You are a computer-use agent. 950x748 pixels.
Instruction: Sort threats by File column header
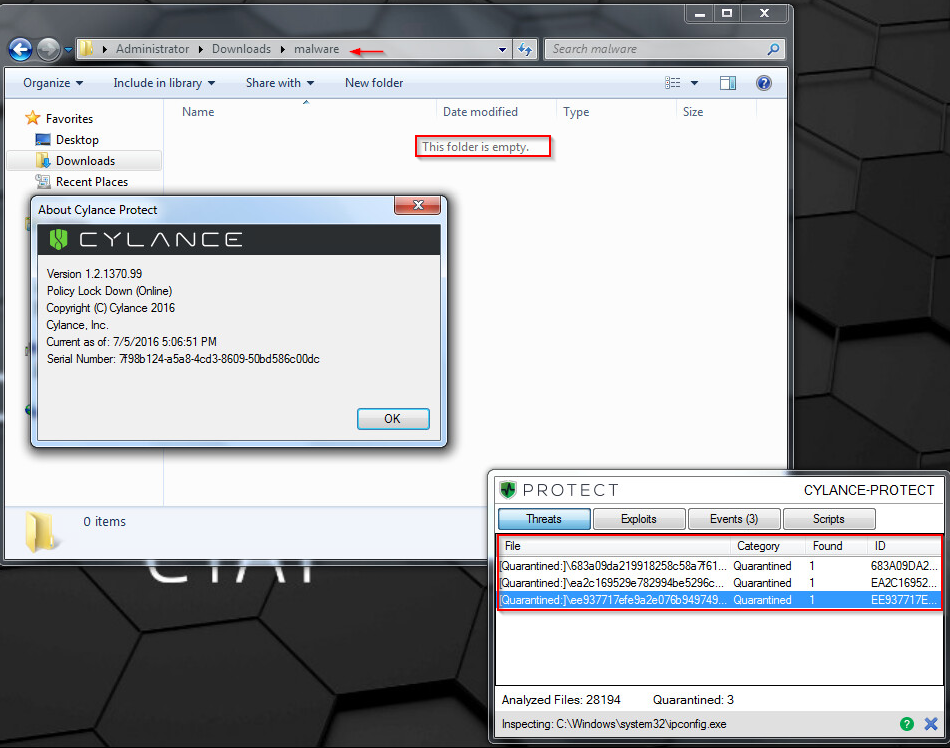(614, 546)
